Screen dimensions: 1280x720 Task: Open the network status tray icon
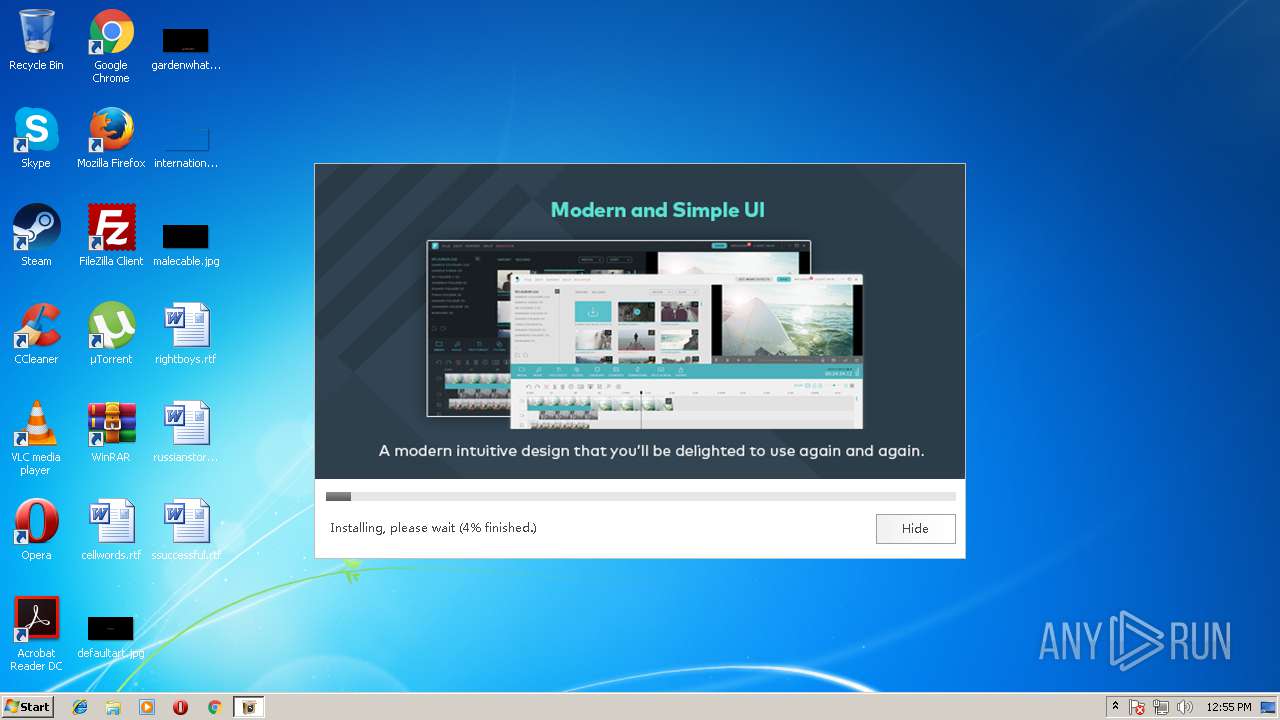point(1161,707)
